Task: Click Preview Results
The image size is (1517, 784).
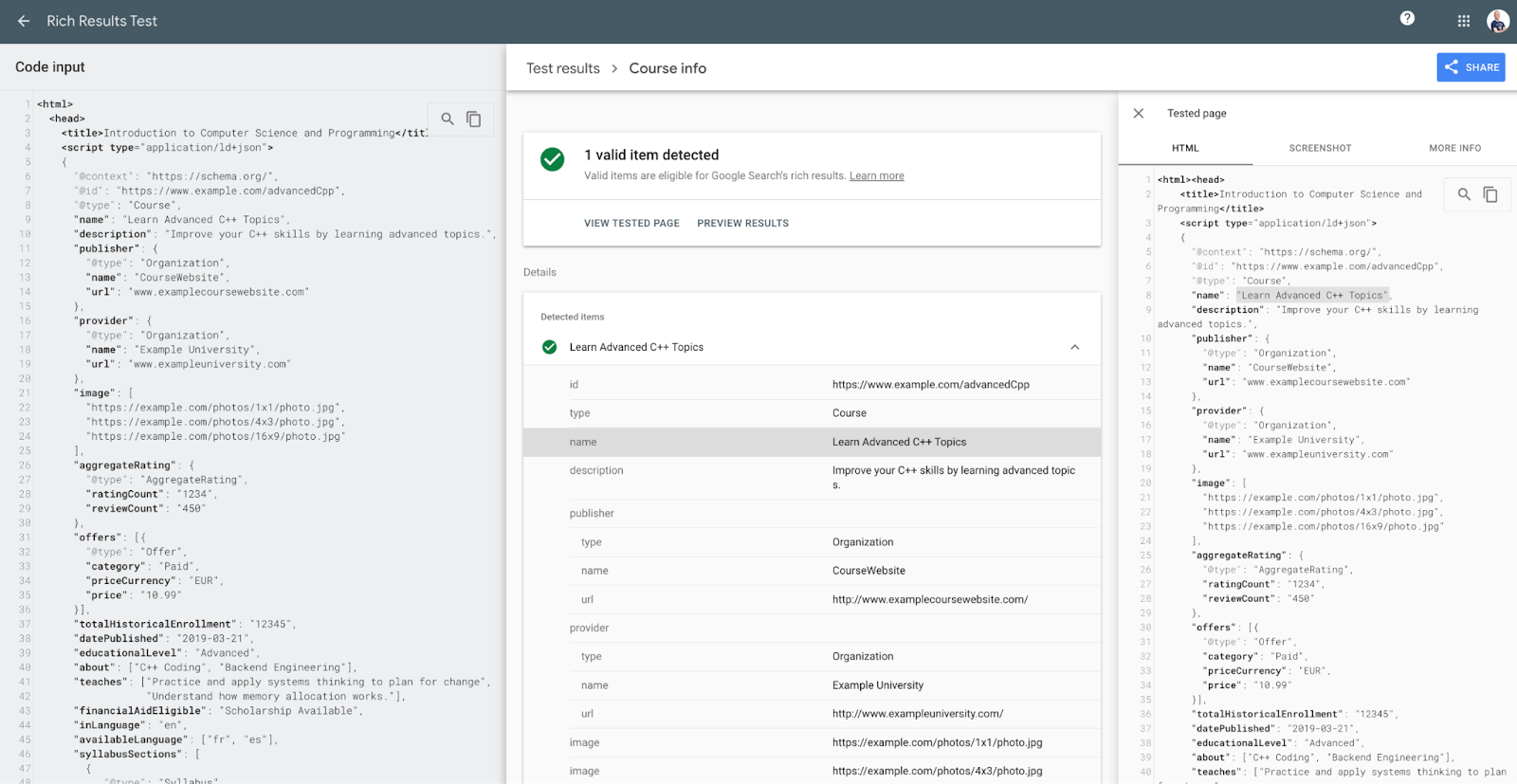Action: click(x=742, y=224)
